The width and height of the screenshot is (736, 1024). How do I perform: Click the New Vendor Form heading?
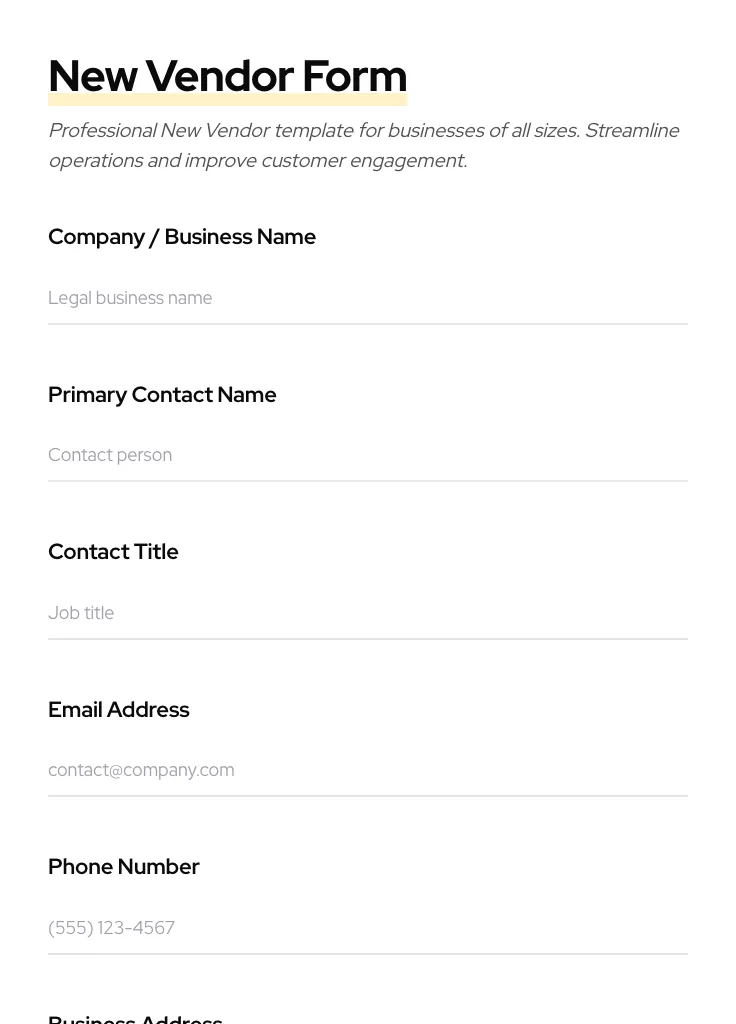[x=227, y=76]
